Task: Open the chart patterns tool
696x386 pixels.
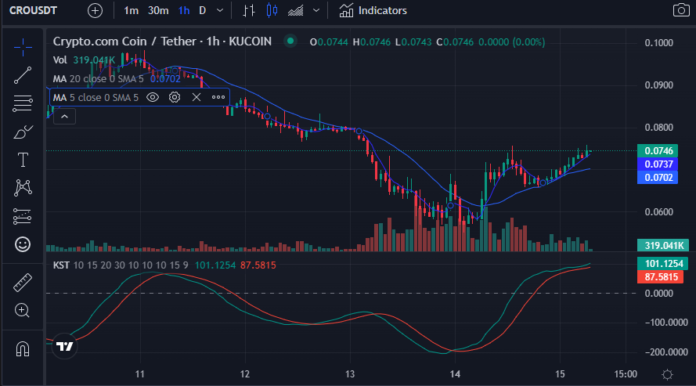Action: click(x=23, y=188)
